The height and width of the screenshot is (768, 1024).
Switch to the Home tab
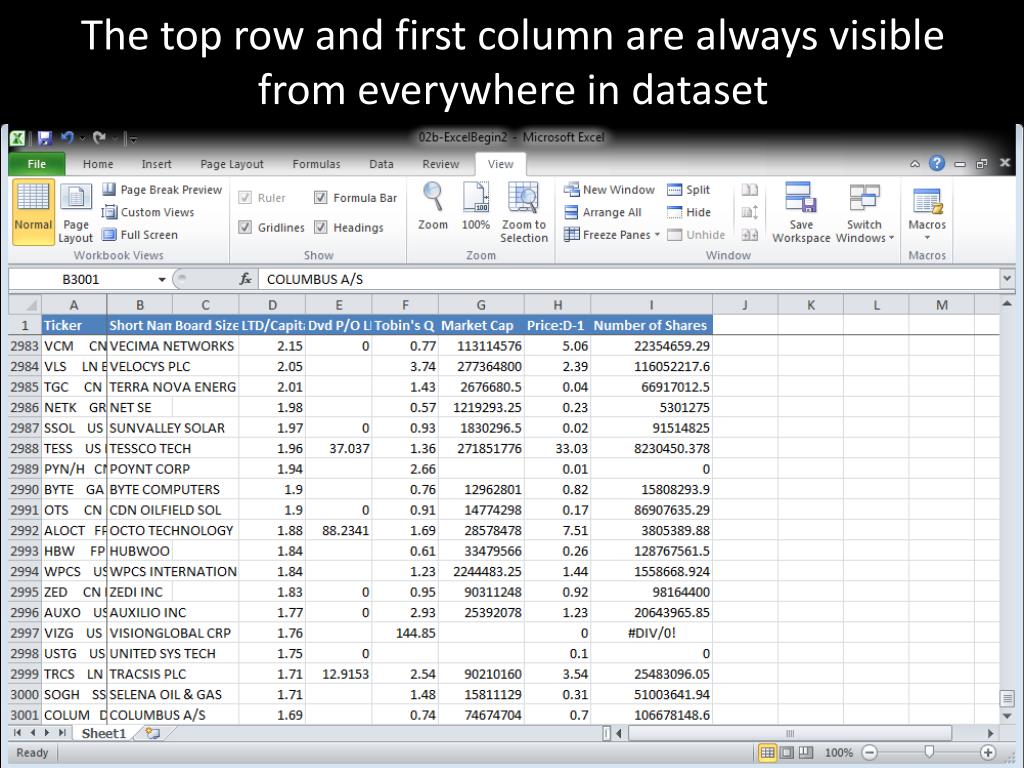tap(98, 164)
